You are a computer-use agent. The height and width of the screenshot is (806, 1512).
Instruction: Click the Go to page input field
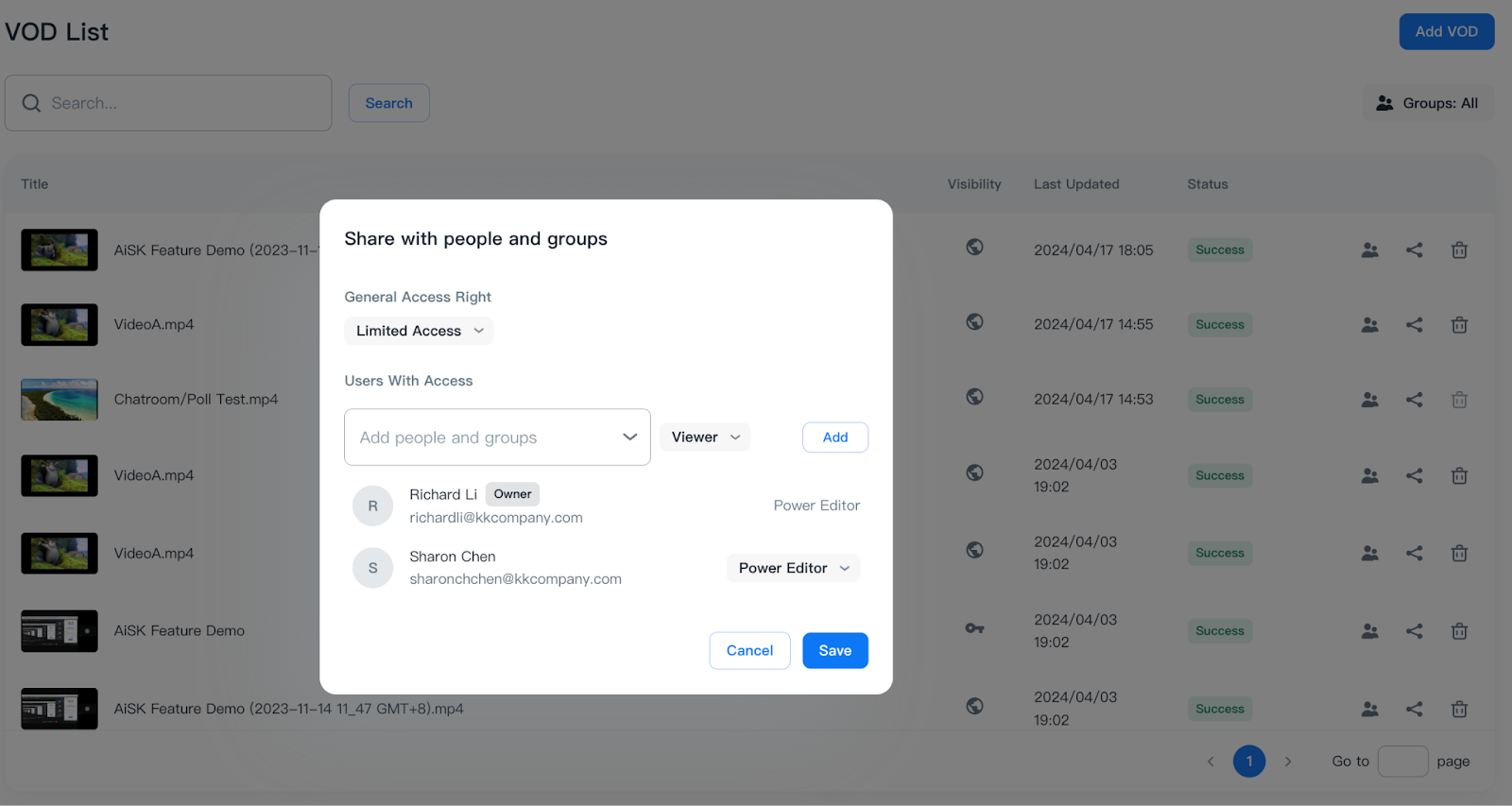click(1402, 762)
